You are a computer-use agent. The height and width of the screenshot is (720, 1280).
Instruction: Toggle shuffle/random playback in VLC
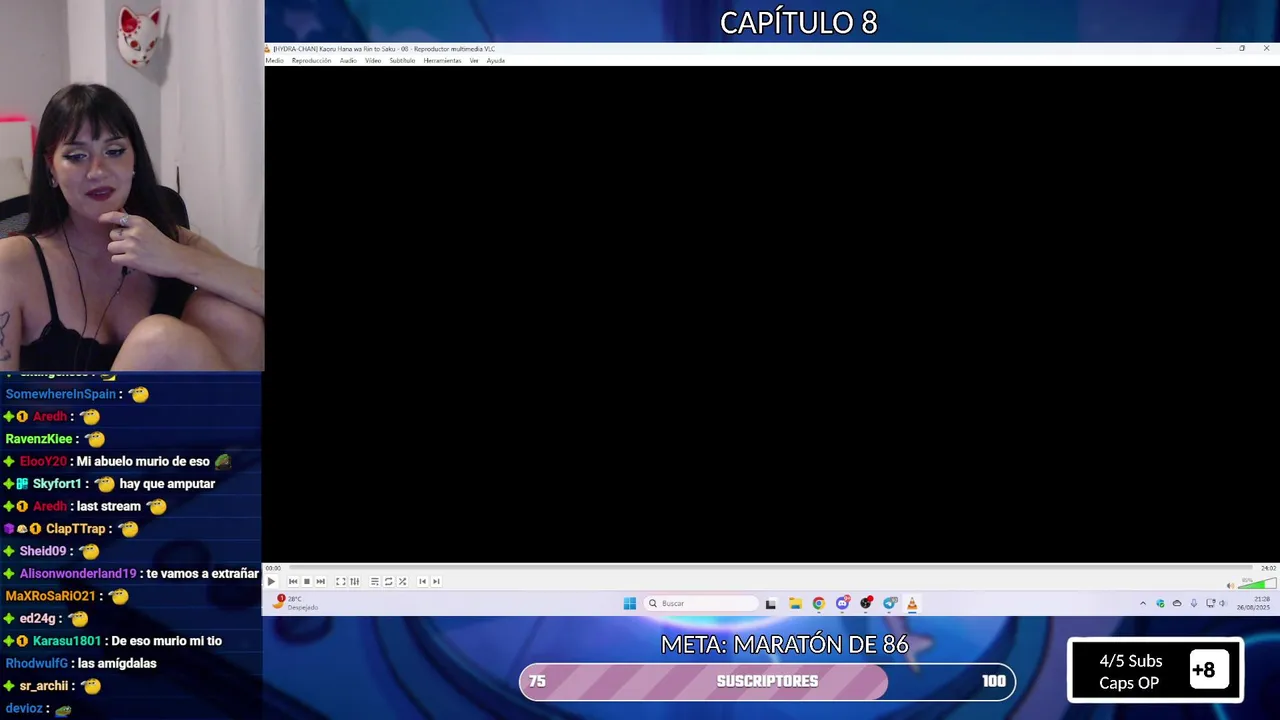point(402,581)
